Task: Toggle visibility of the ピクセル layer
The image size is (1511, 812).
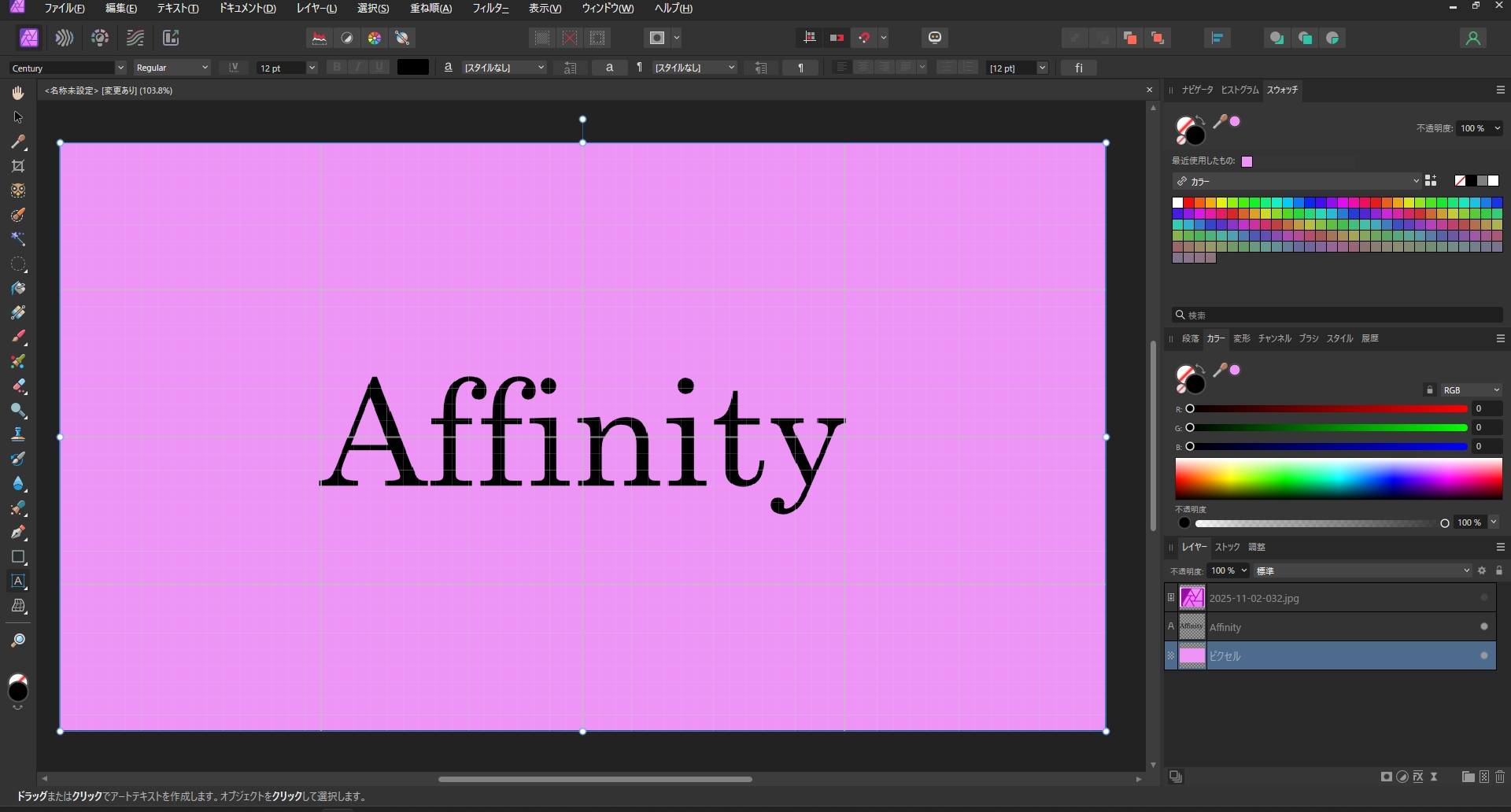Action: (x=1484, y=655)
